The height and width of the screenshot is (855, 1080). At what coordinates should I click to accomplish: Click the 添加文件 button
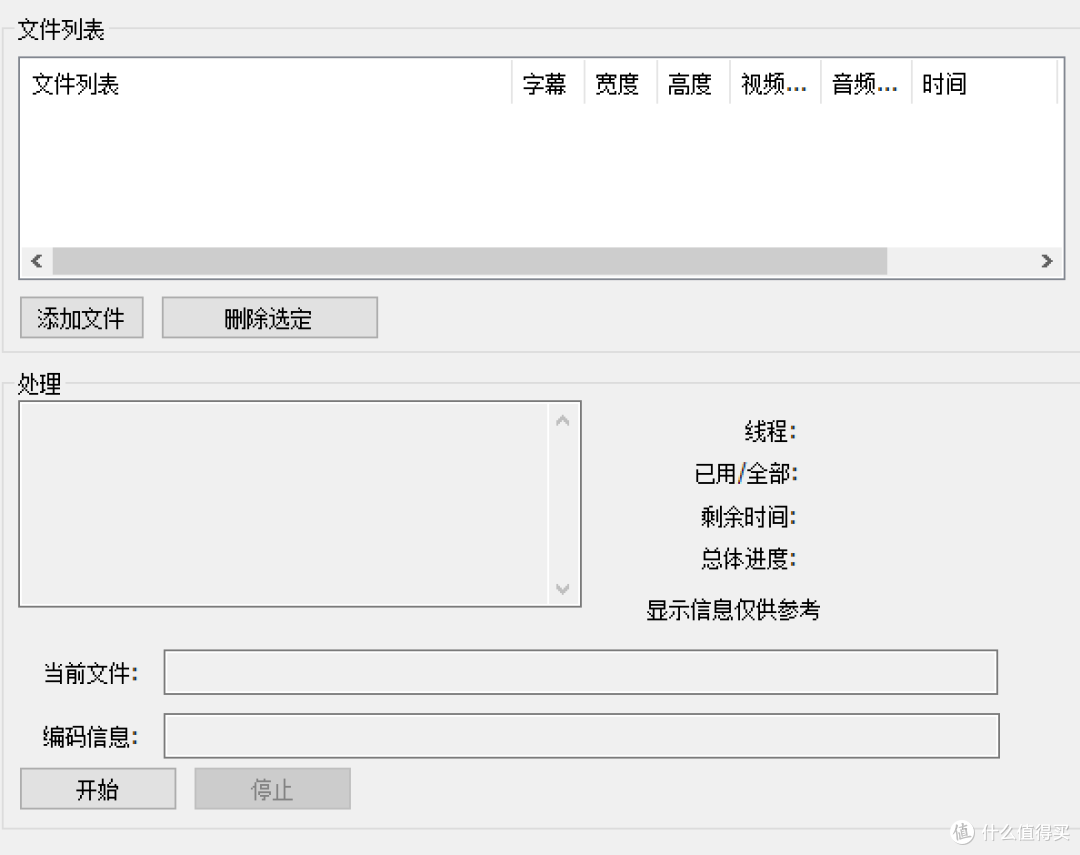point(82,318)
